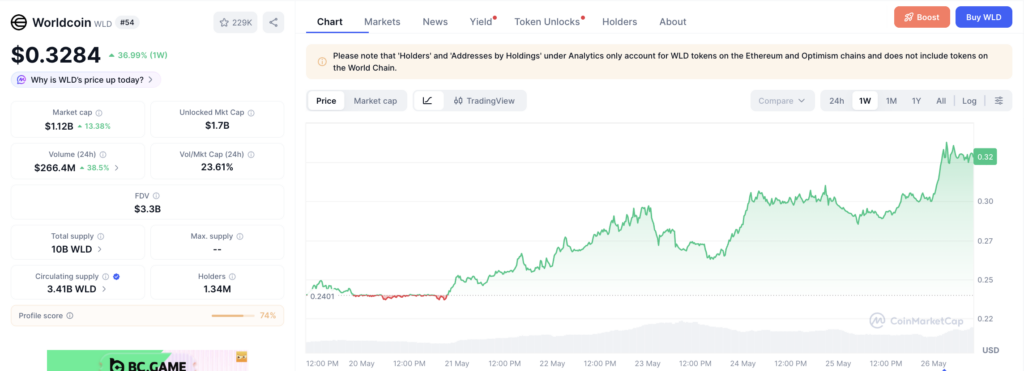Viewport: 1024px width, 371px height.
Task: Click info icon beside Volume (24h)
Action: click(x=103, y=155)
